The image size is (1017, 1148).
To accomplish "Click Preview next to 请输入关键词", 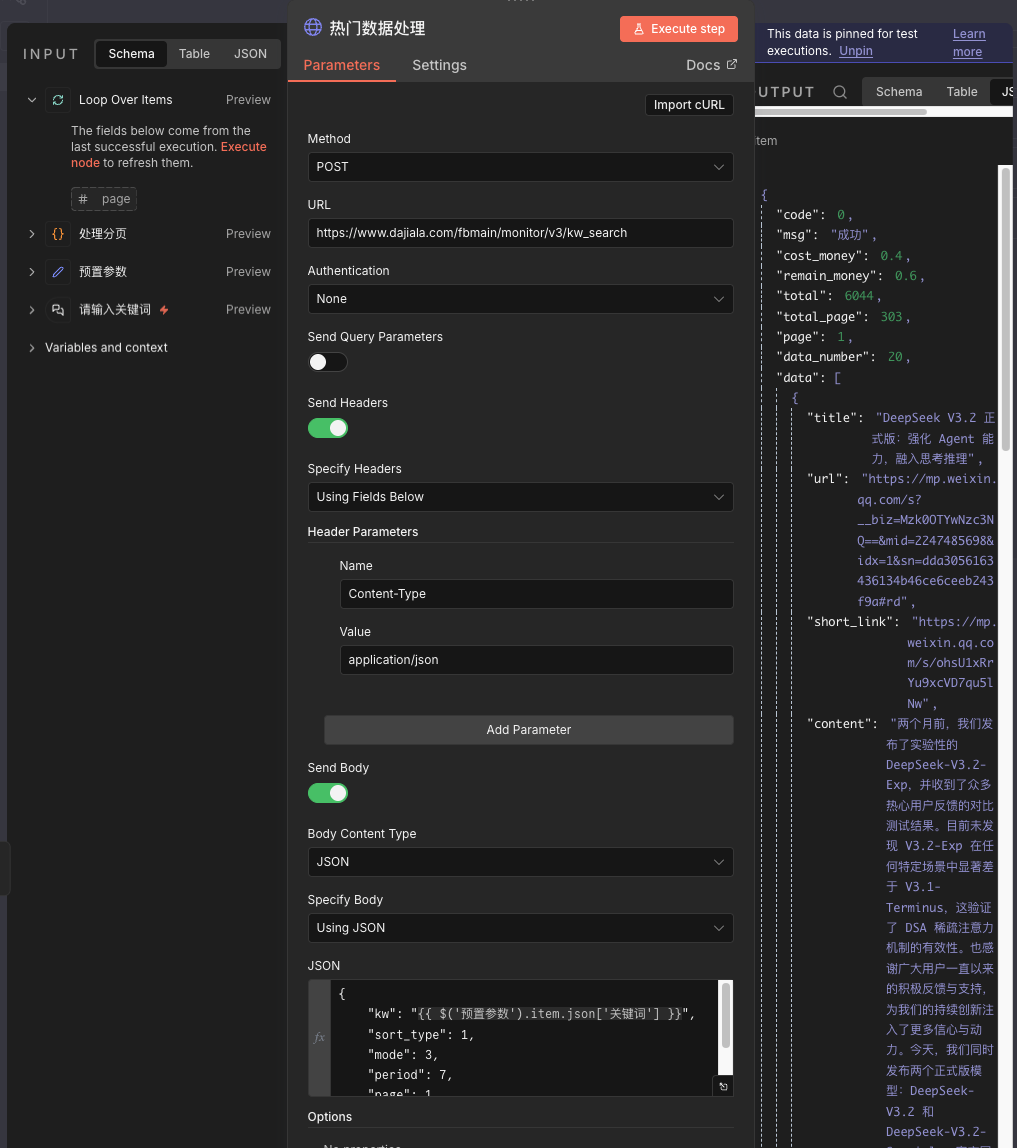I will [x=248, y=310].
